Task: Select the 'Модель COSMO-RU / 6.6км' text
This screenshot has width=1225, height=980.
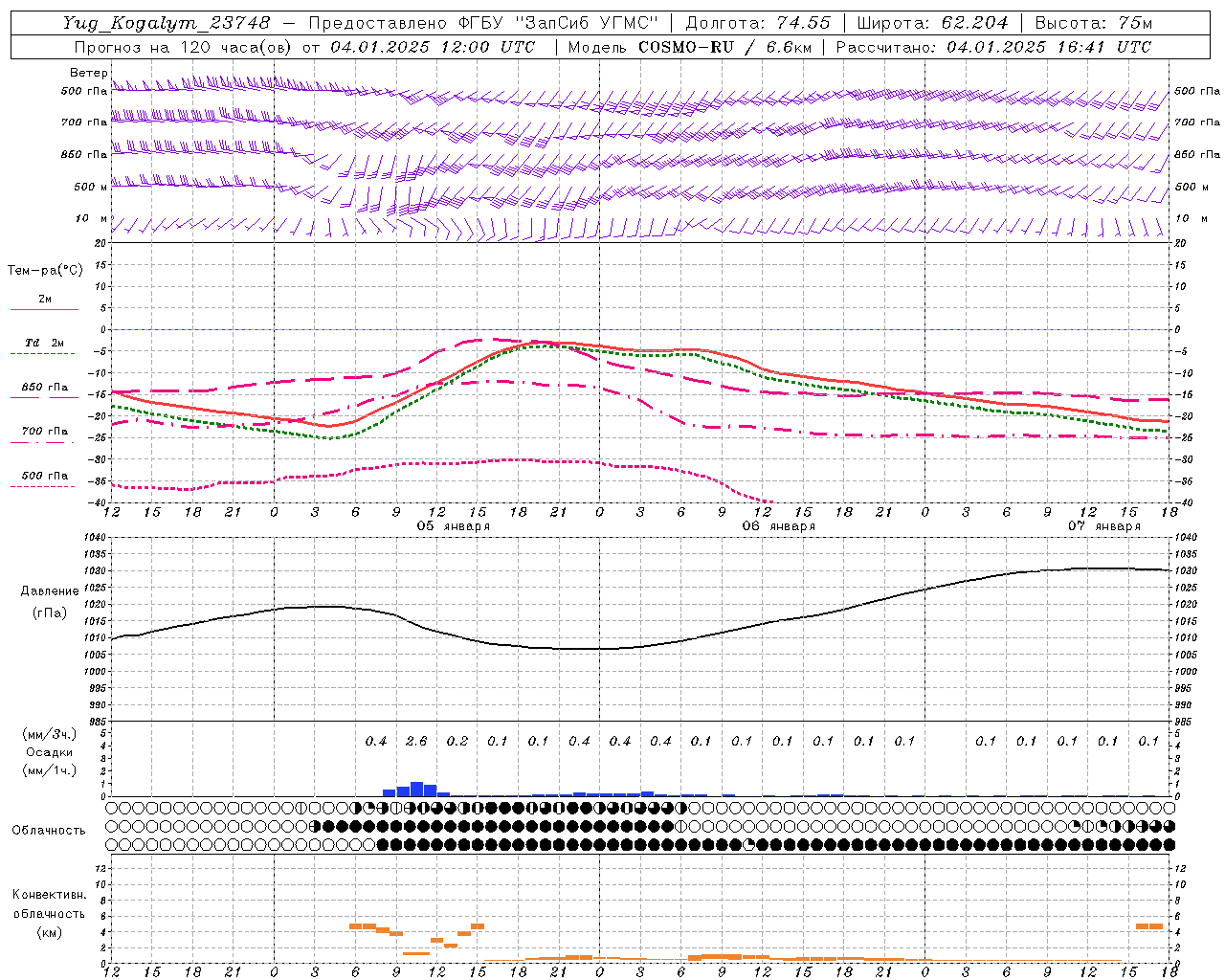Action: tap(689, 47)
